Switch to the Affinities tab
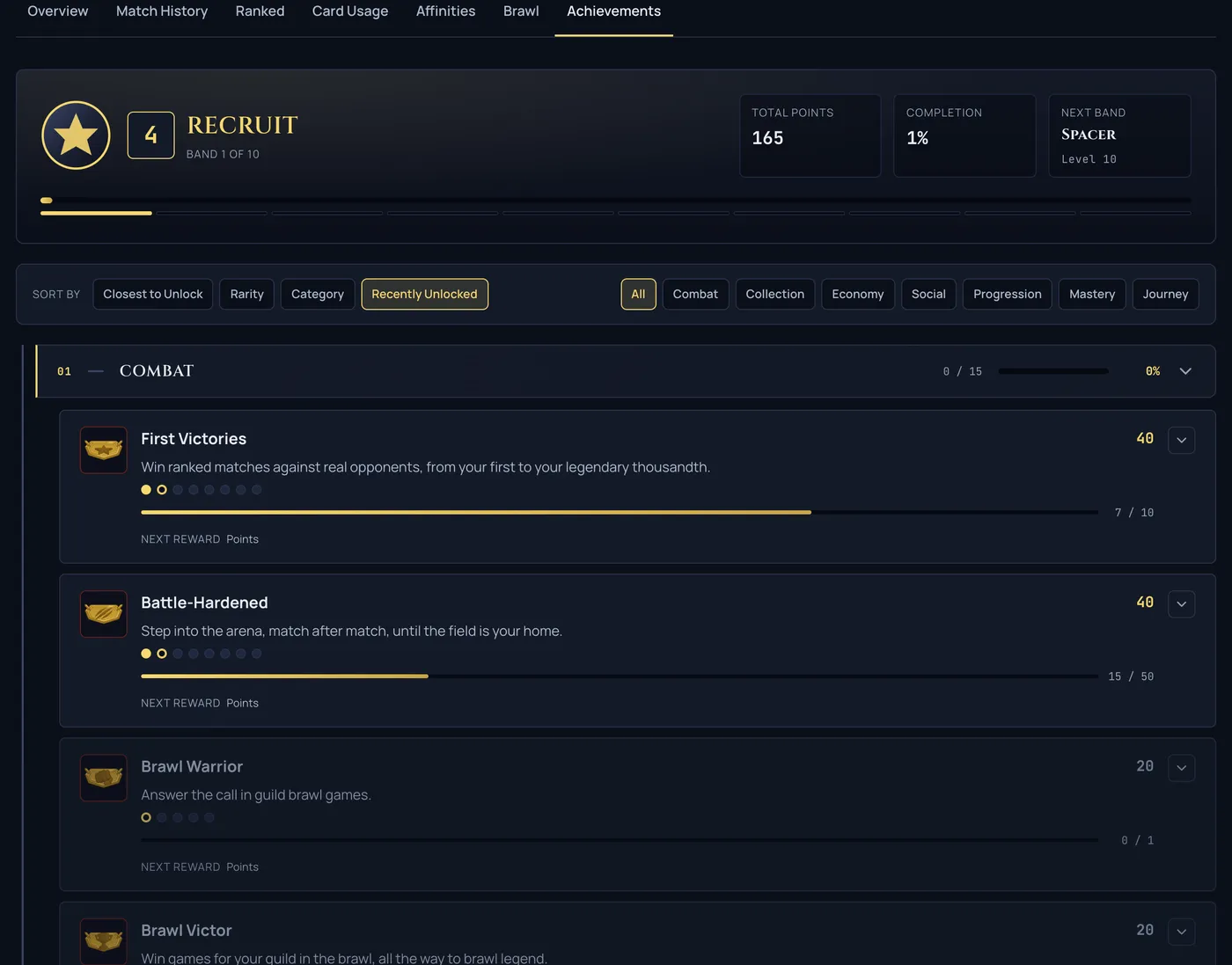Viewport: 1232px width, 965px height. click(x=445, y=11)
